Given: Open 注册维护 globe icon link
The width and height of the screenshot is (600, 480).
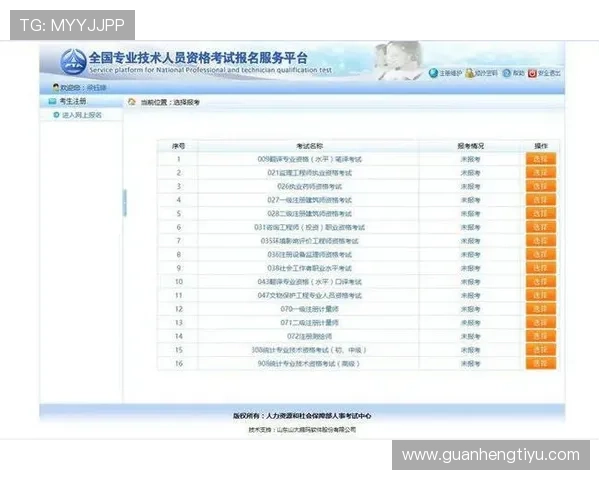Looking at the screenshot, I should click(x=433, y=73).
